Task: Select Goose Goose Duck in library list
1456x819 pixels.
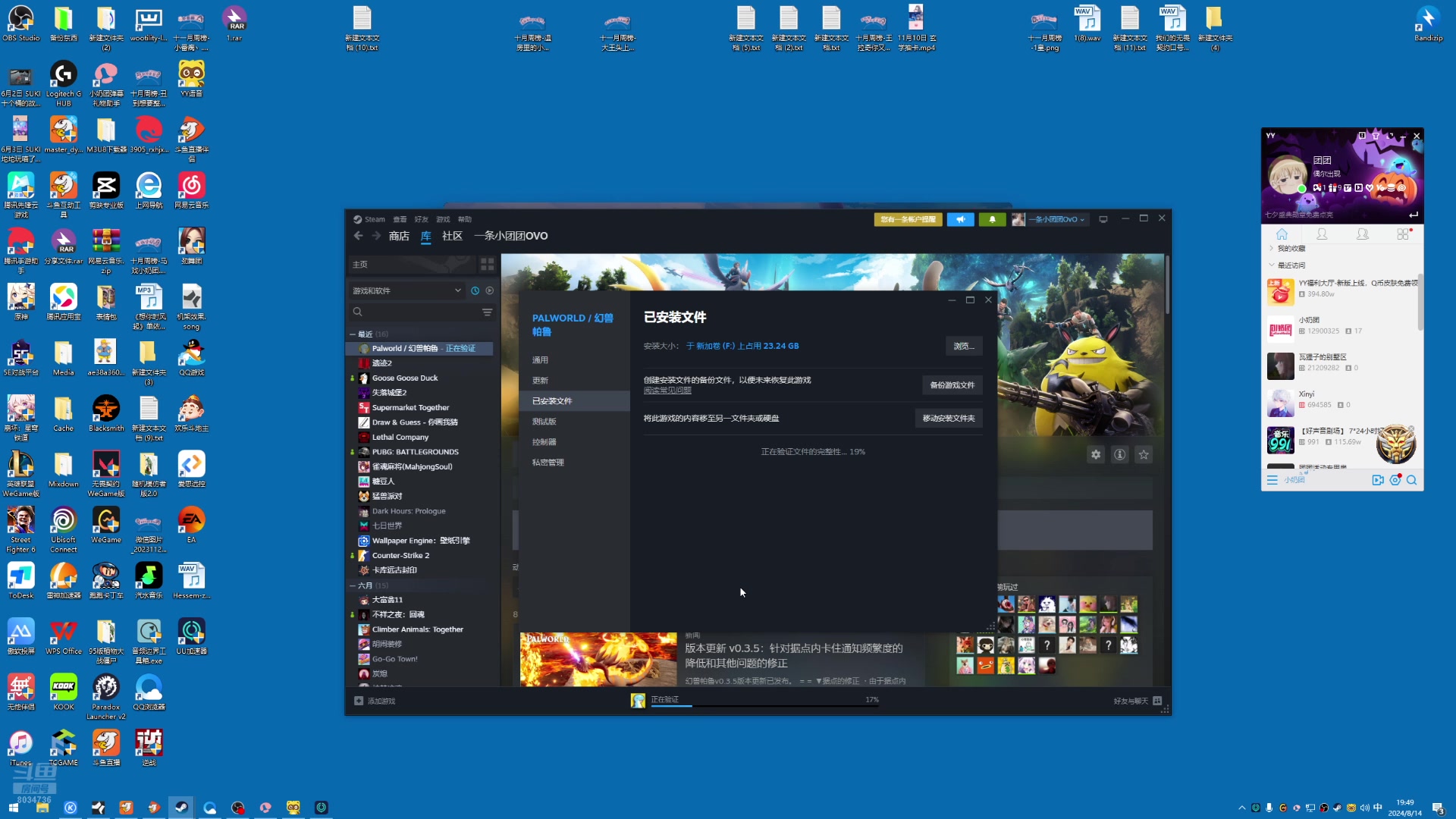Action: click(405, 378)
